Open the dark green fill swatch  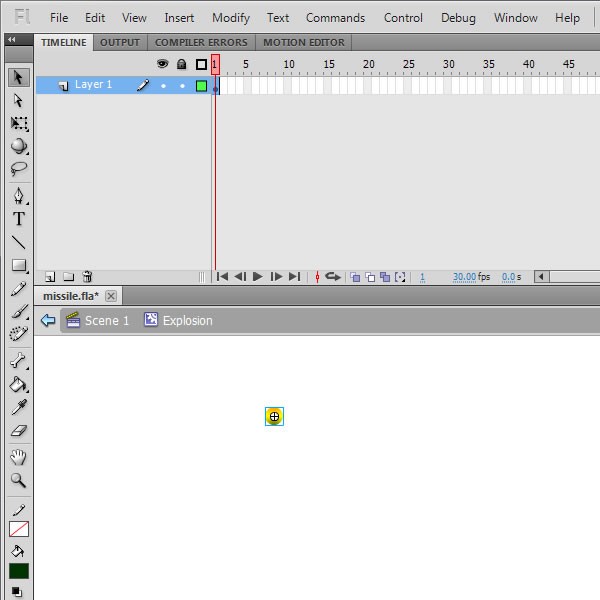click(19, 571)
